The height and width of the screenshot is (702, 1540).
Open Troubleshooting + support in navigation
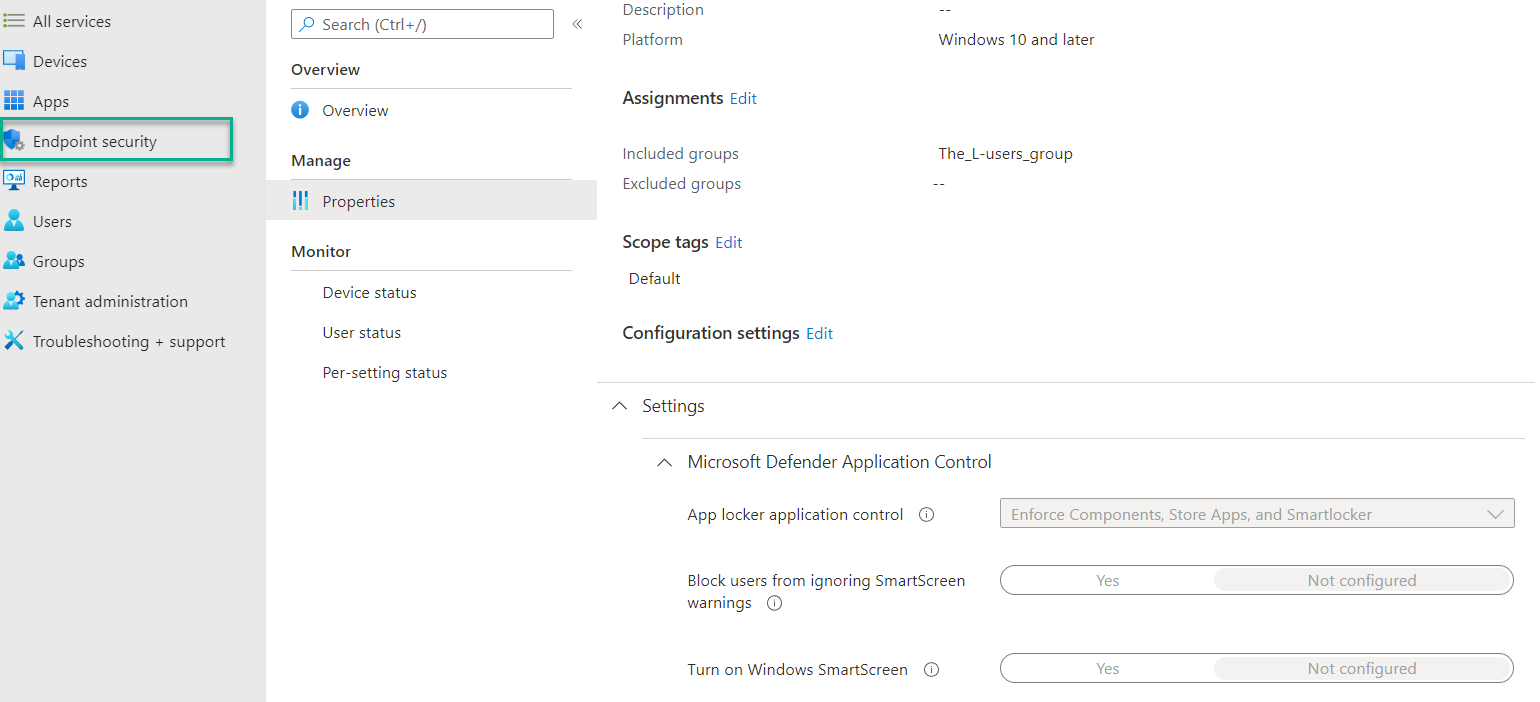tap(129, 341)
